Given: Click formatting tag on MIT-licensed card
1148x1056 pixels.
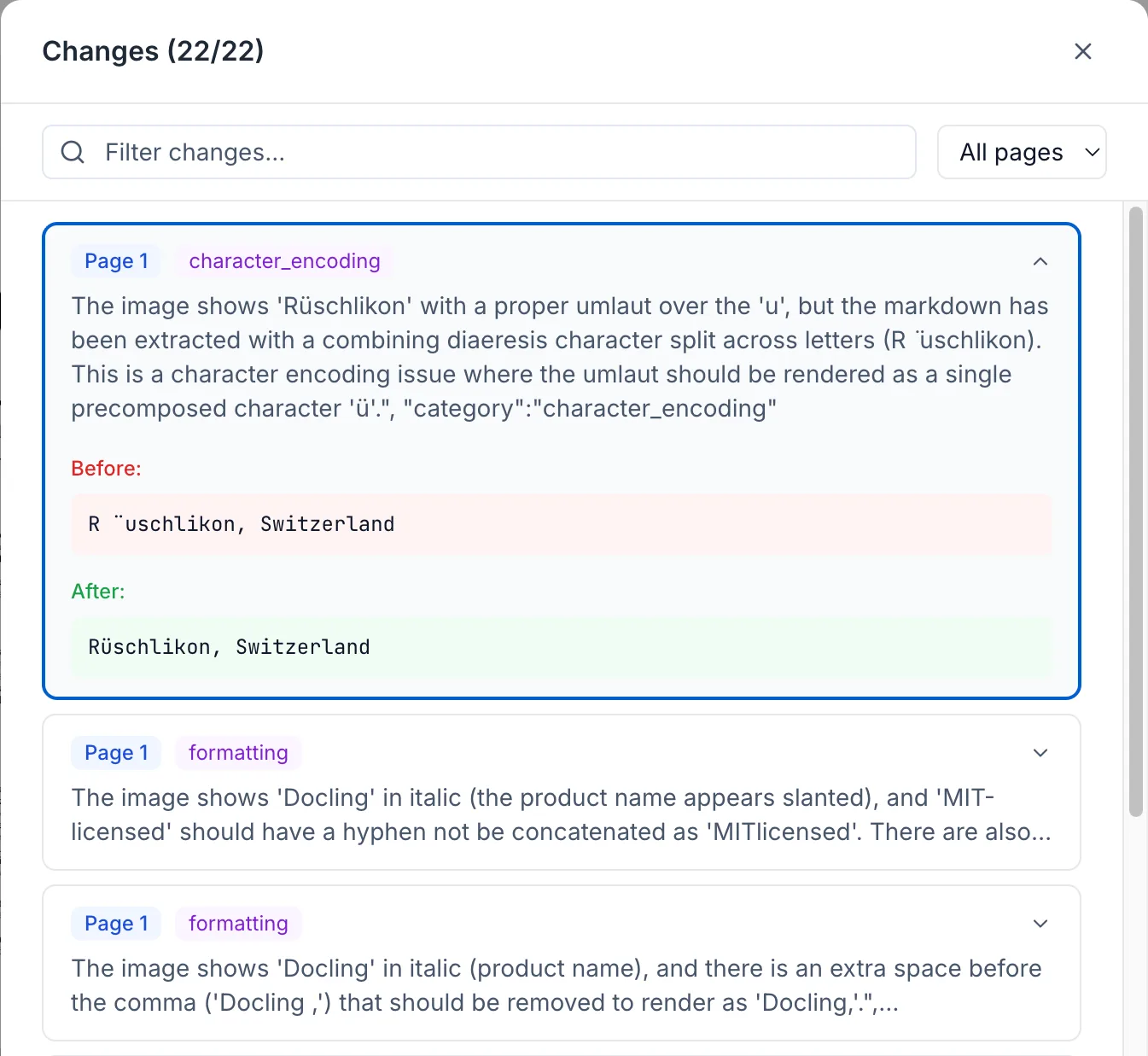Looking at the screenshot, I should 238,753.
